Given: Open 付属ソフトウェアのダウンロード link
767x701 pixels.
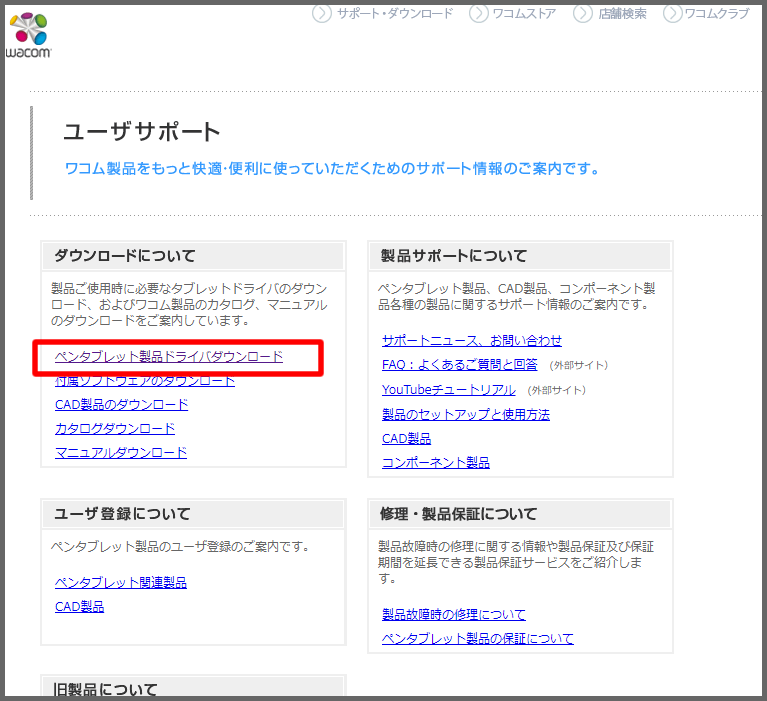Looking at the screenshot, I should click(145, 381).
